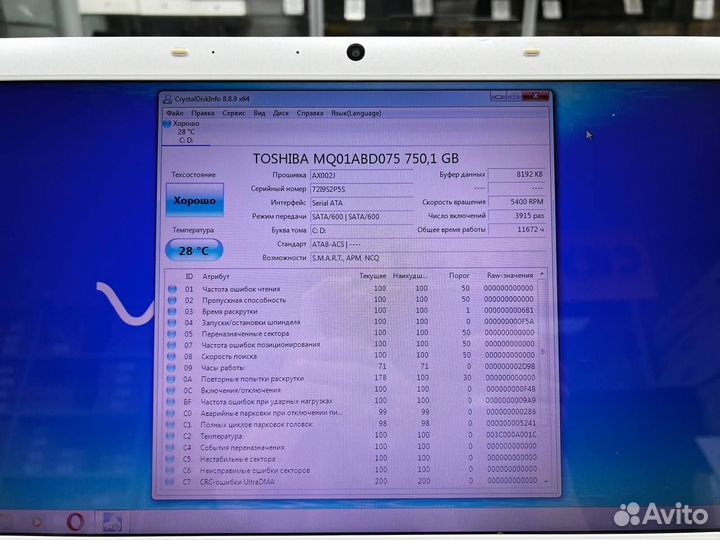Image resolution: width=720 pixels, height=540 pixels.
Task: Click status icon for C6 Неисправимые ошибки секторов
Action: [x=169, y=470]
